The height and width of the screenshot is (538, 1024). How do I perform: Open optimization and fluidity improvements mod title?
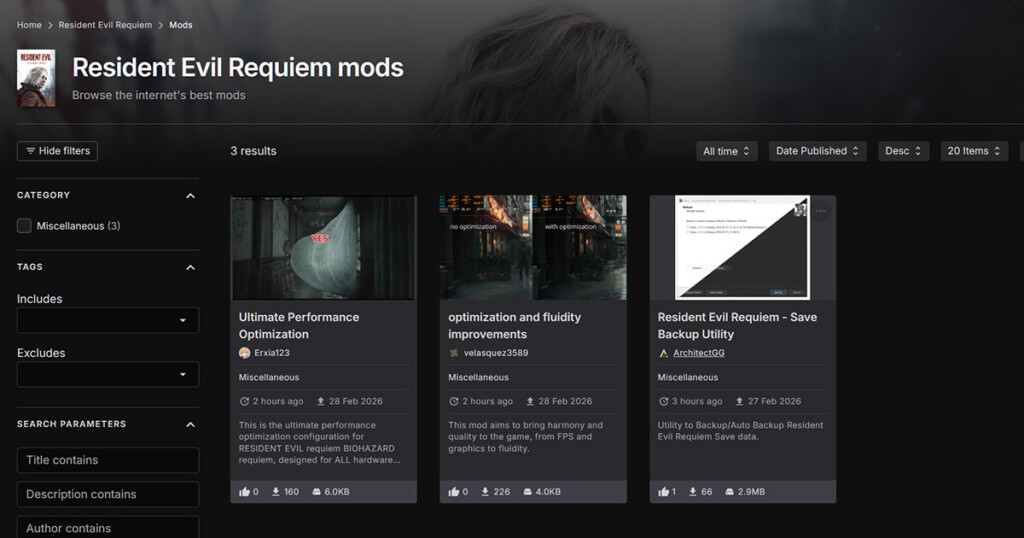[x=515, y=325]
